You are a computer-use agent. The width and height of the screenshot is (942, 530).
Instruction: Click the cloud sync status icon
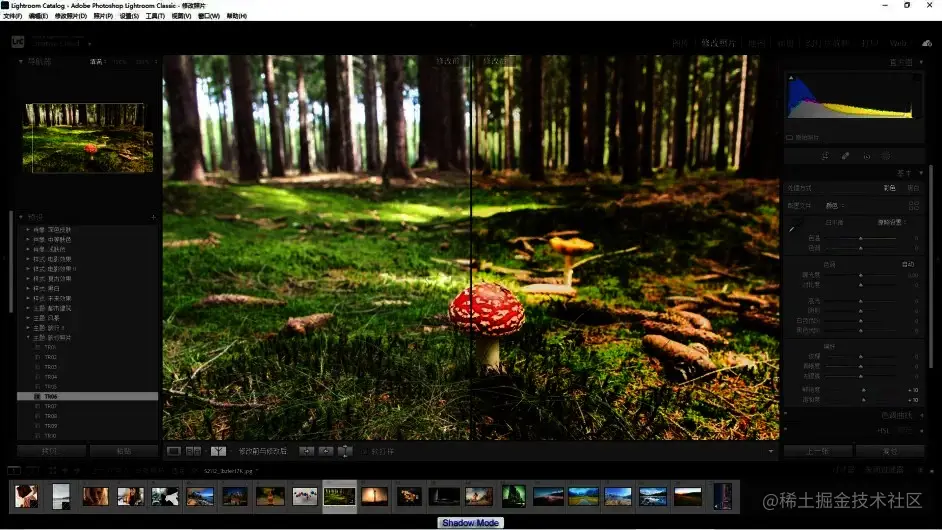pyautogui.click(x=927, y=43)
